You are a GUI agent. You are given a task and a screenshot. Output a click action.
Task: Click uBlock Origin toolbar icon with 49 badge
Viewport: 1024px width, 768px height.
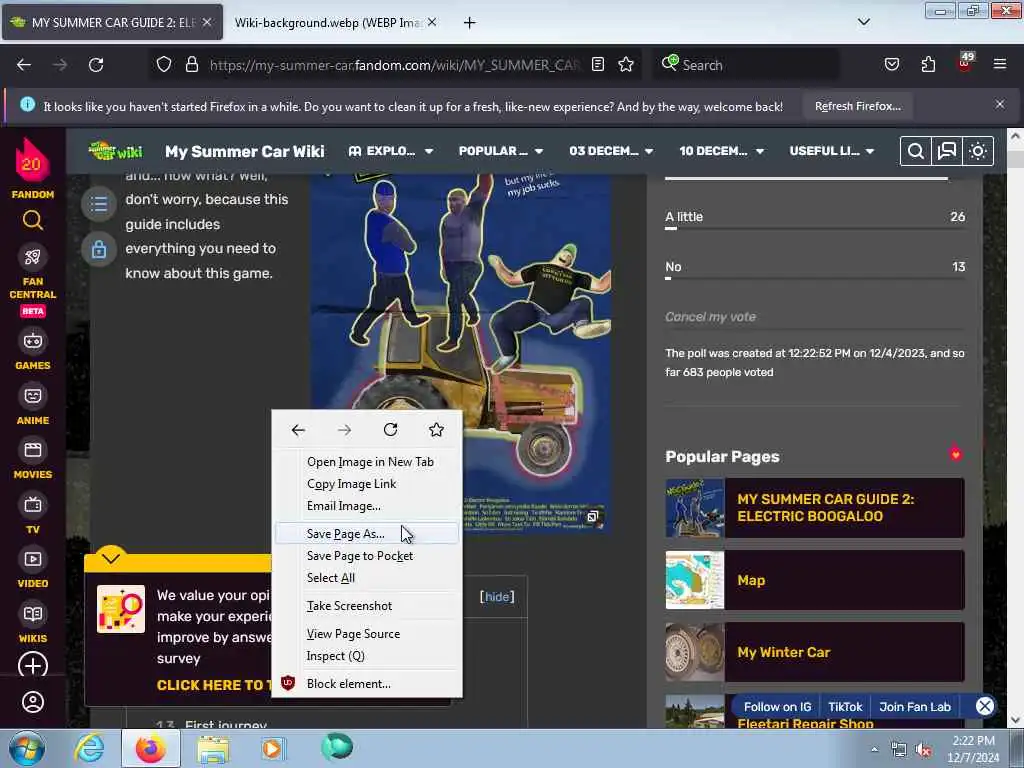[965, 63]
